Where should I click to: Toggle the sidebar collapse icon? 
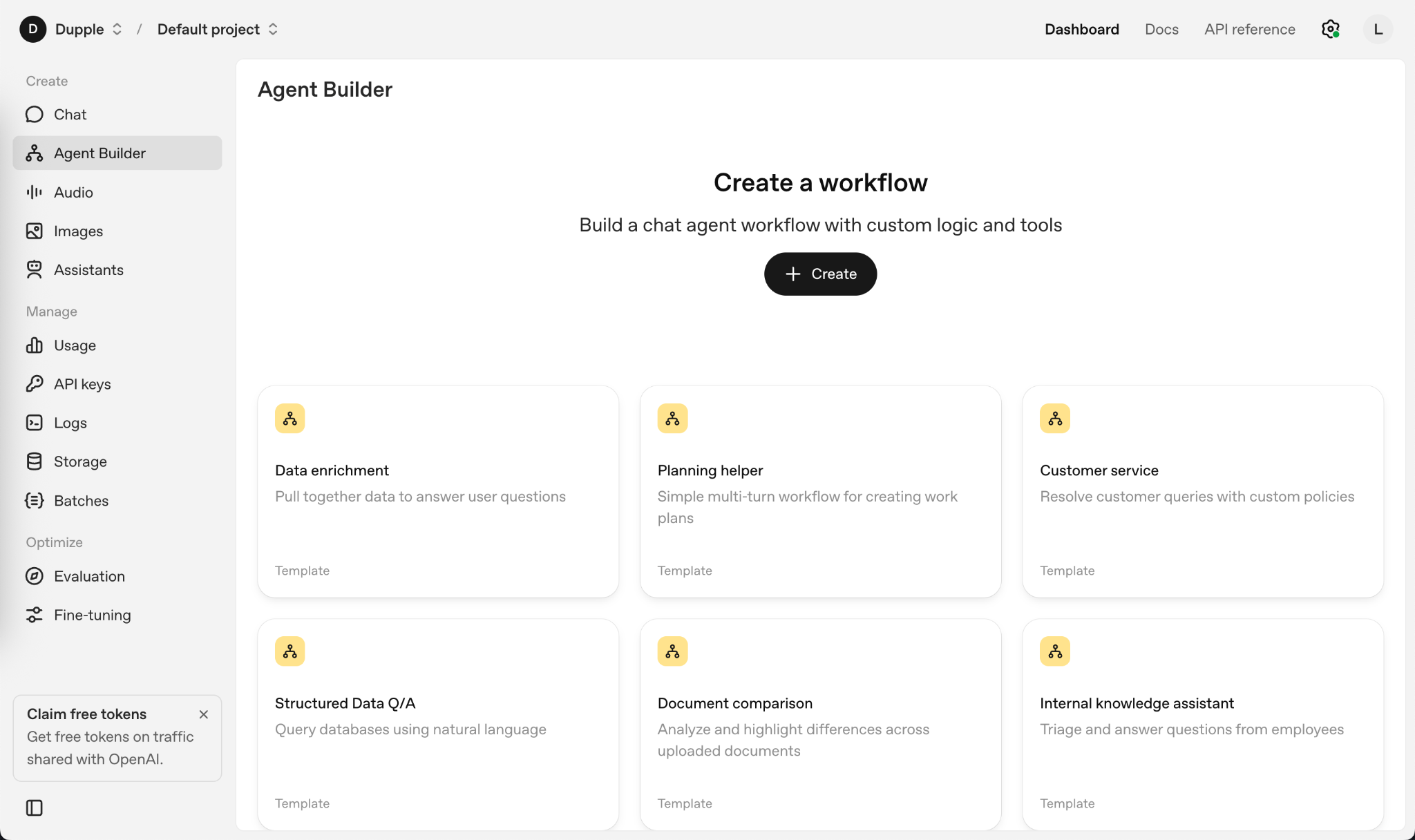[x=34, y=808]
